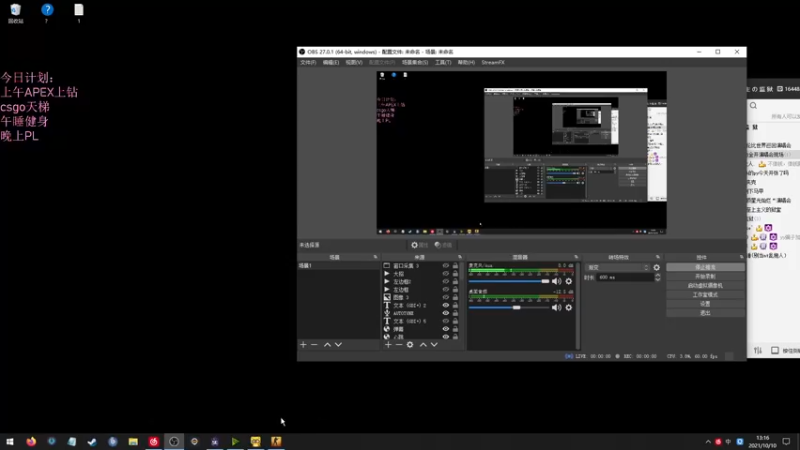
Task: Toggle visibility of 窗口采集 3 source
Action: [x=445, y=266]
